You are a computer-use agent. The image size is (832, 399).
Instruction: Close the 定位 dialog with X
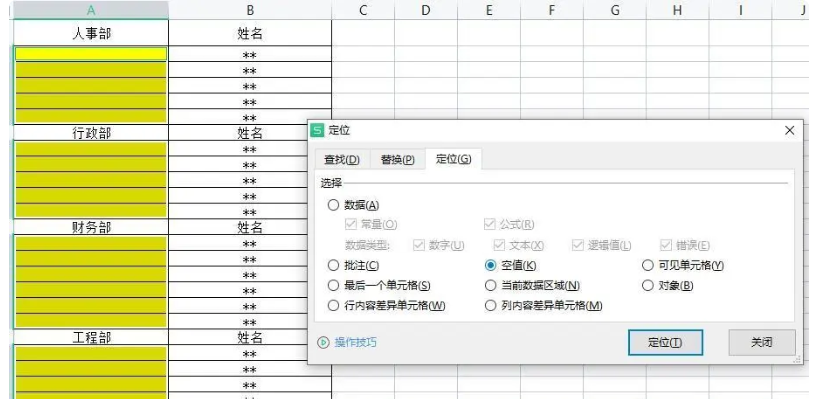pyautogui.click(x=790, y=130)
